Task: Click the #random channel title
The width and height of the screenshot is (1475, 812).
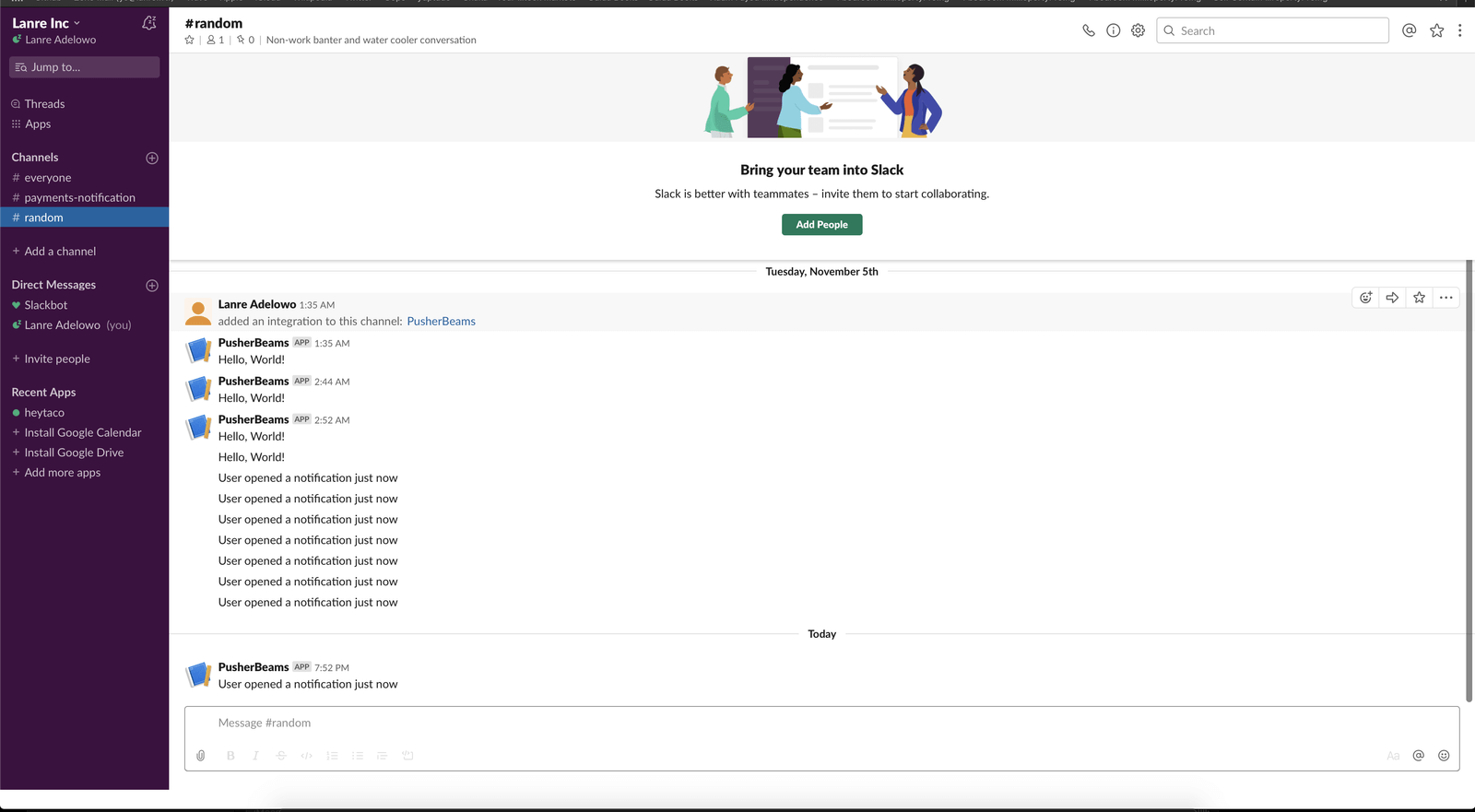Action: pyautogui.click(x=214, y=23)
